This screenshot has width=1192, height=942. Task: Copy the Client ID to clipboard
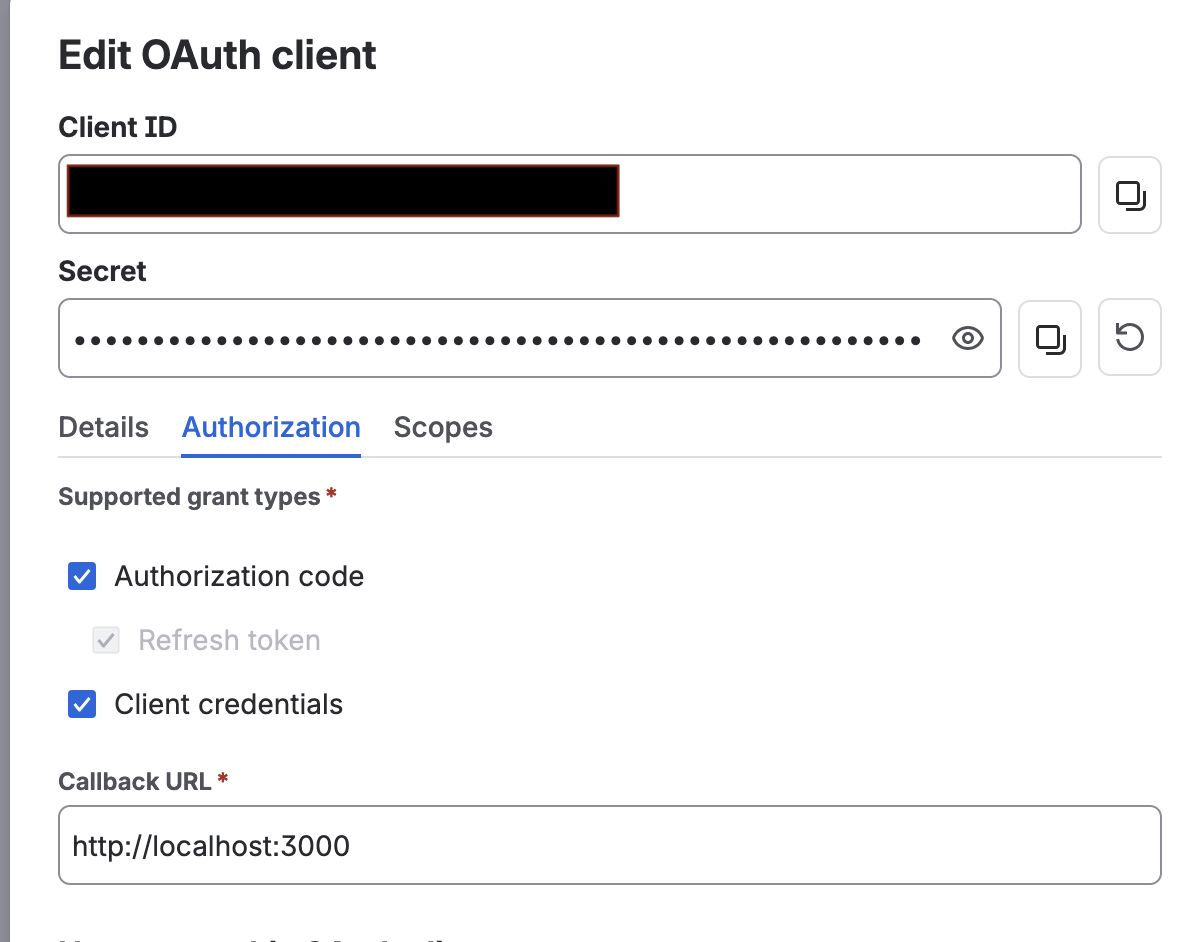point(1130,195)
